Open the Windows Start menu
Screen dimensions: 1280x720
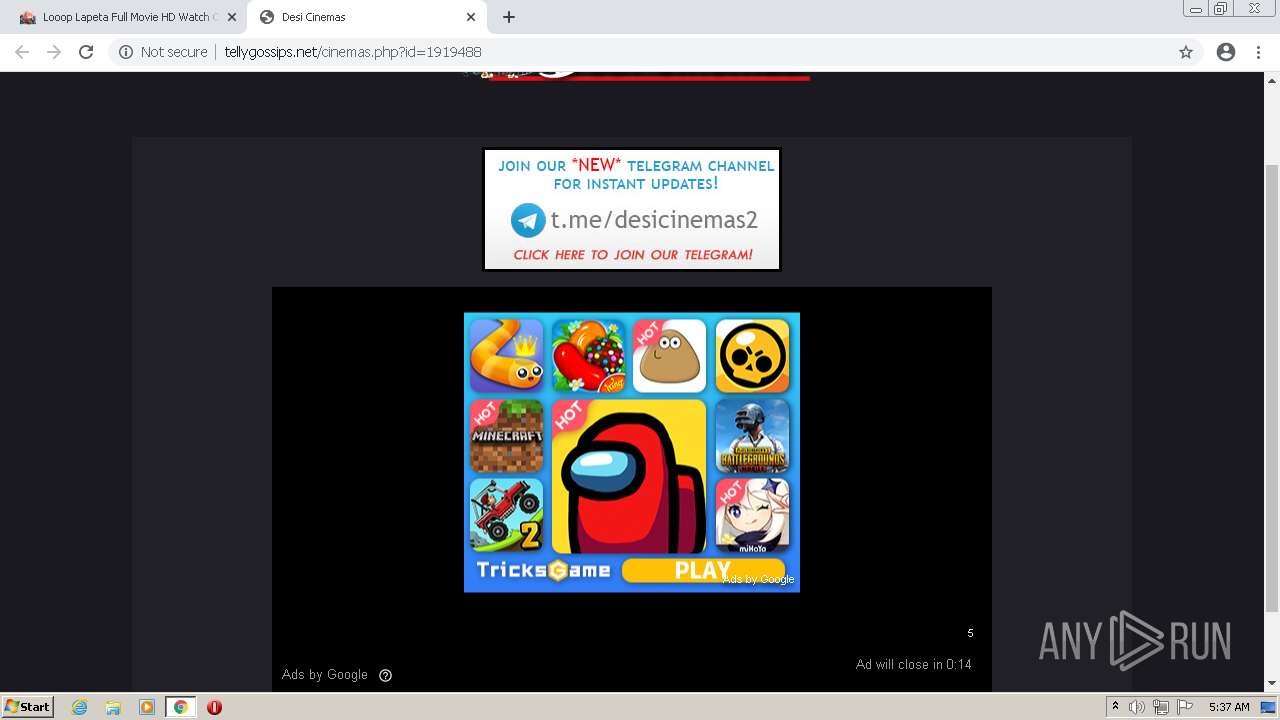[x=28, y=707]
